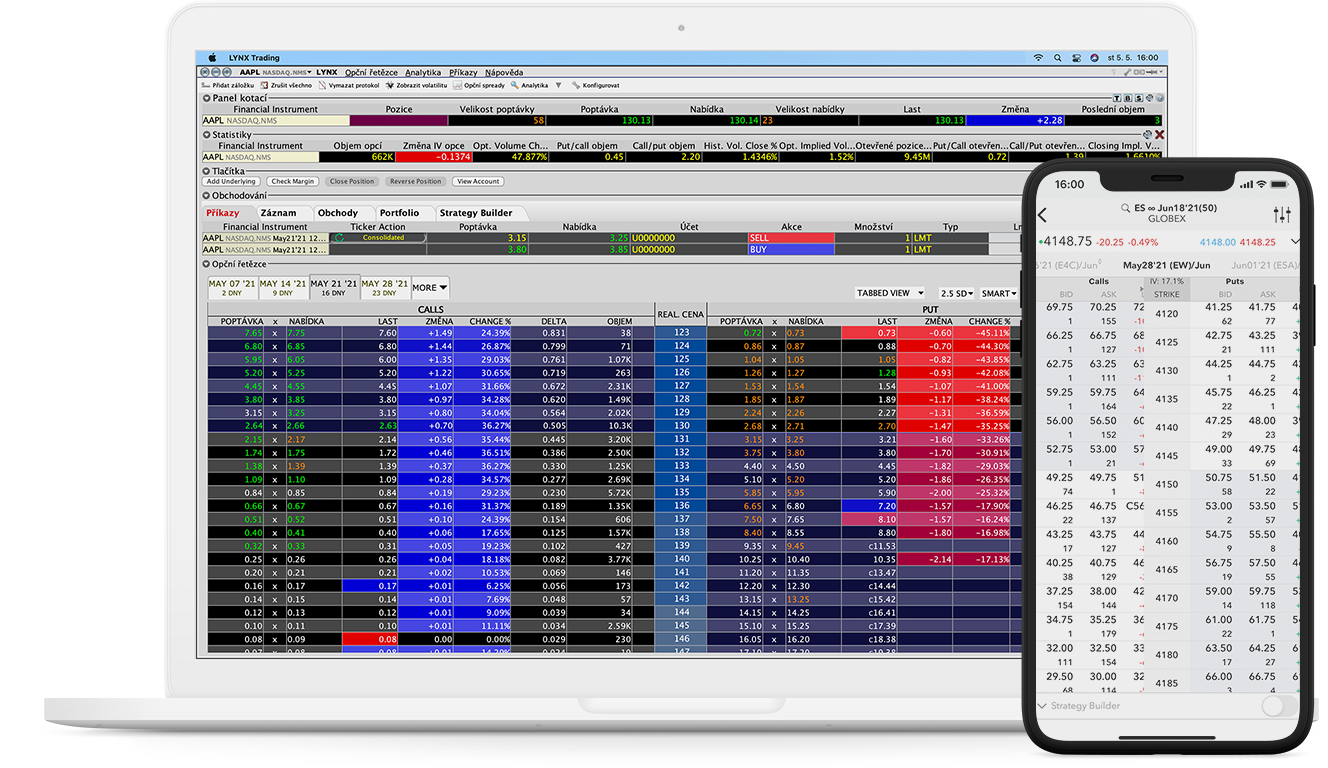Screen dimensions: 1328x768
Task: Collapse the Obchodování section
Action: [x=207, y=195]
